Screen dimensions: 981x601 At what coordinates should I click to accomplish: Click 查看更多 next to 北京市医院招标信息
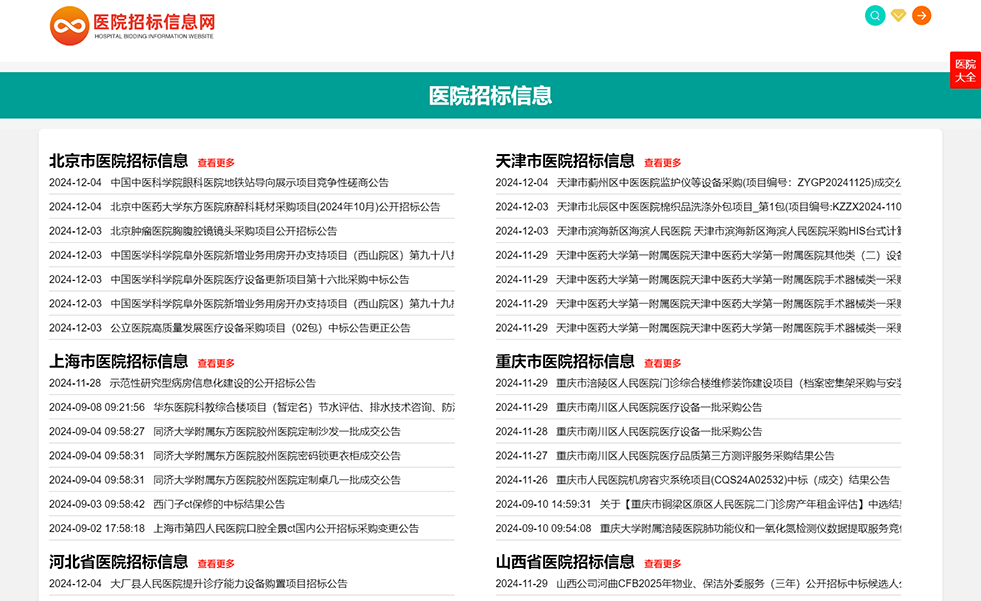pos(216,163)
